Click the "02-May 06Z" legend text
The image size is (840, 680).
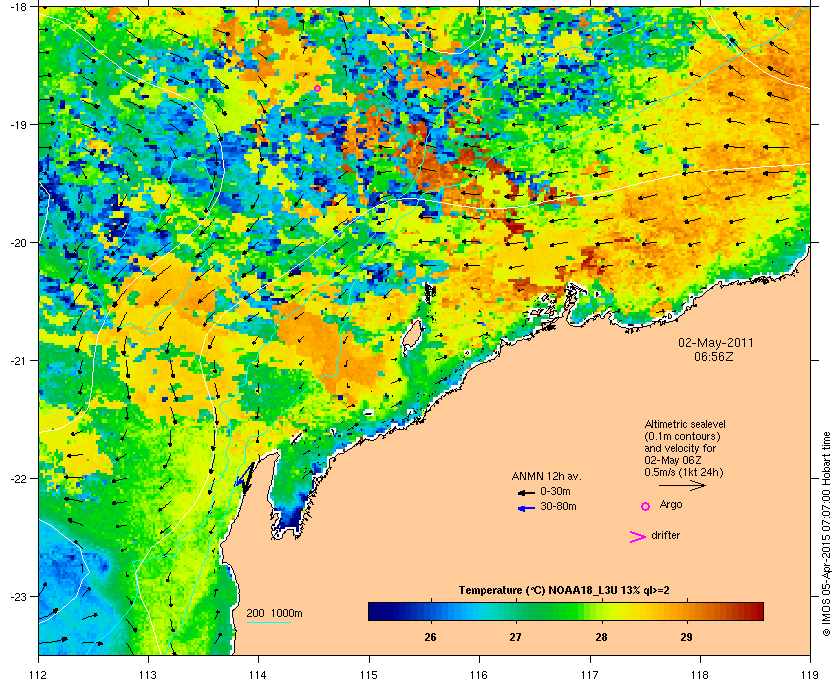pos(673,460)
